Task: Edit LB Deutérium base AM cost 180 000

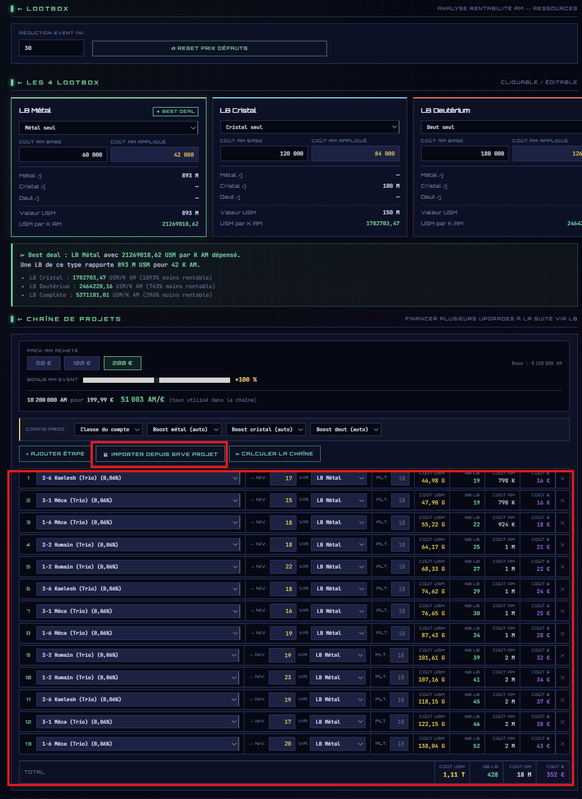Action: 465,153
